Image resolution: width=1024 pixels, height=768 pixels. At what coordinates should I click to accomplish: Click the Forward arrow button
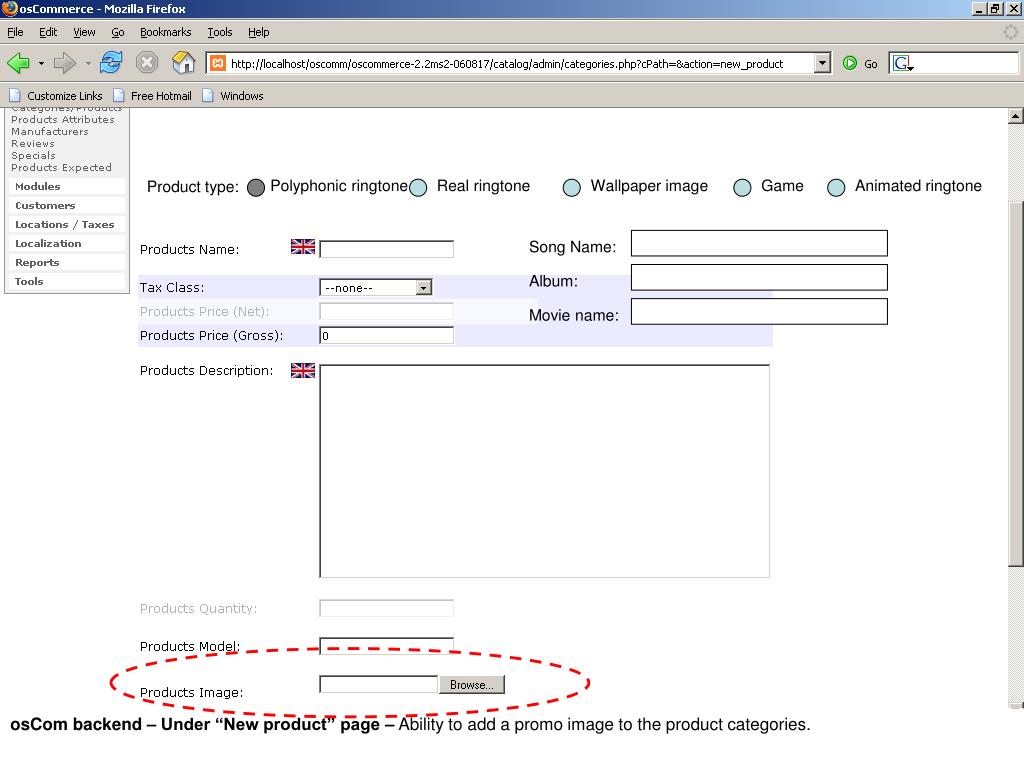click(65, 63)
